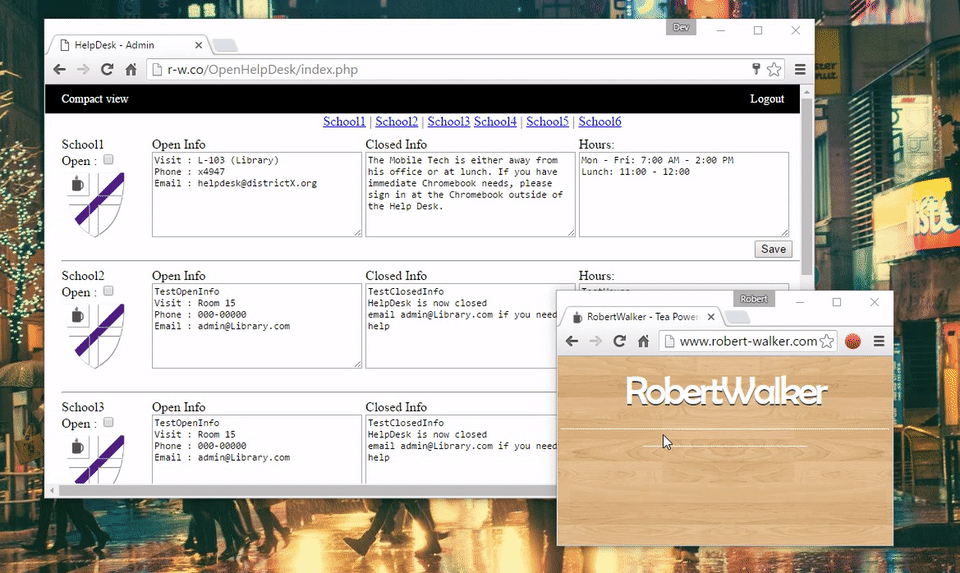Jump to School4 link

[x=495, y=121]
